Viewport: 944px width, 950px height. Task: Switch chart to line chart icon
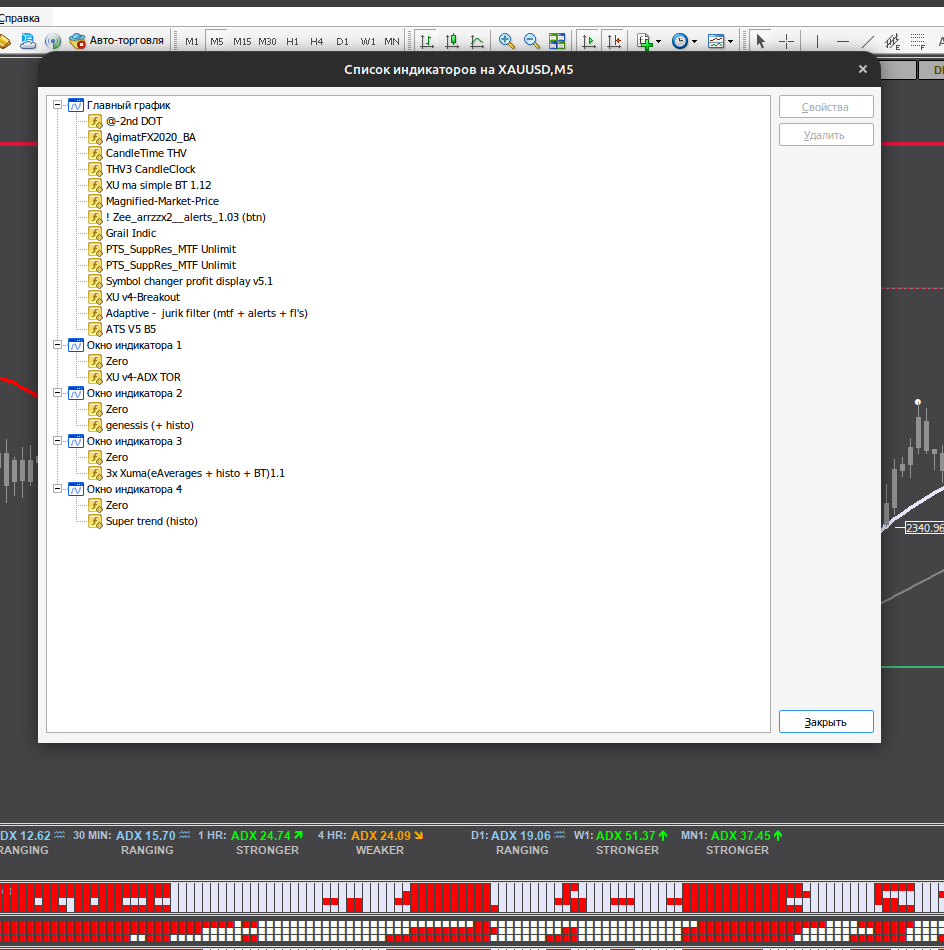477,41
